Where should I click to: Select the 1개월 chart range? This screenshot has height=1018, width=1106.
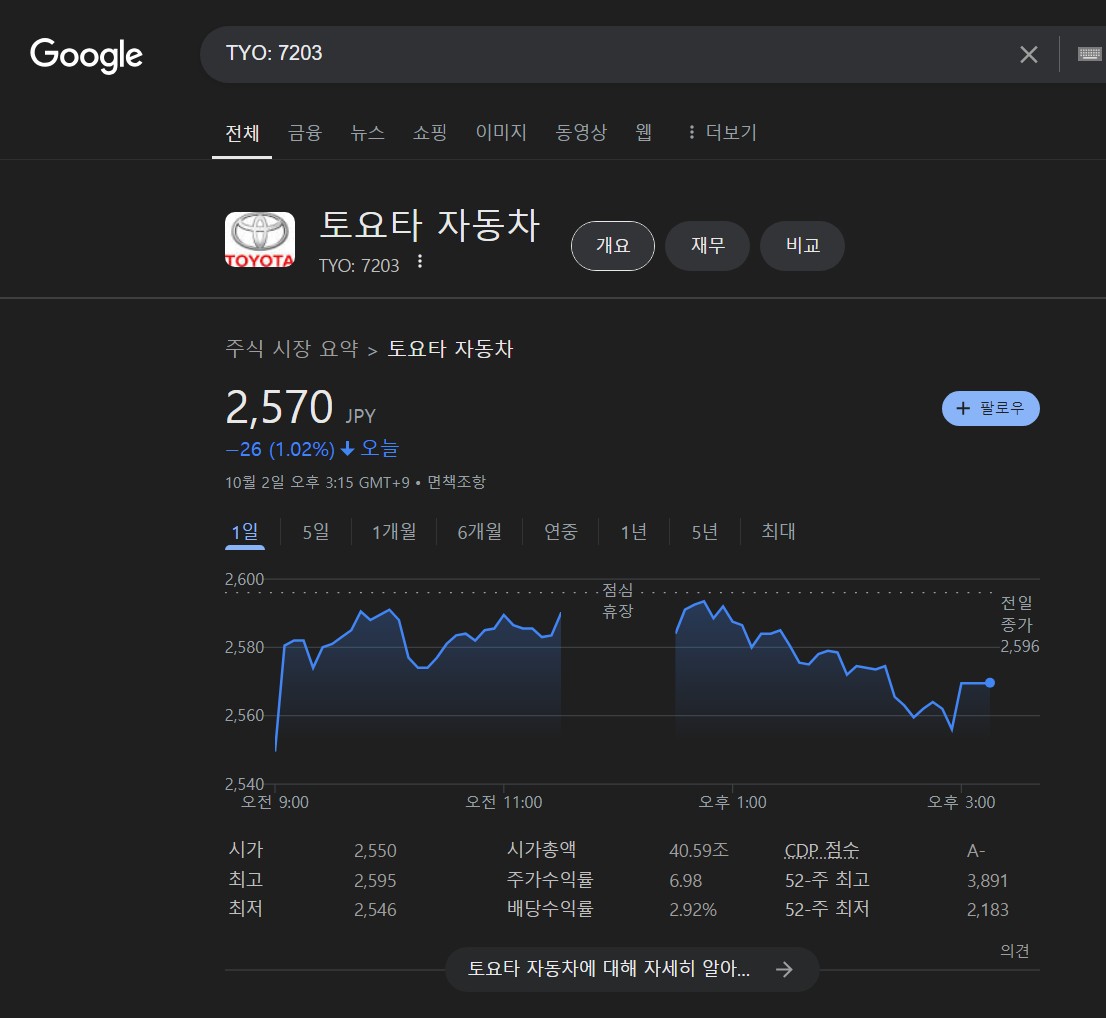pos(394,532)
